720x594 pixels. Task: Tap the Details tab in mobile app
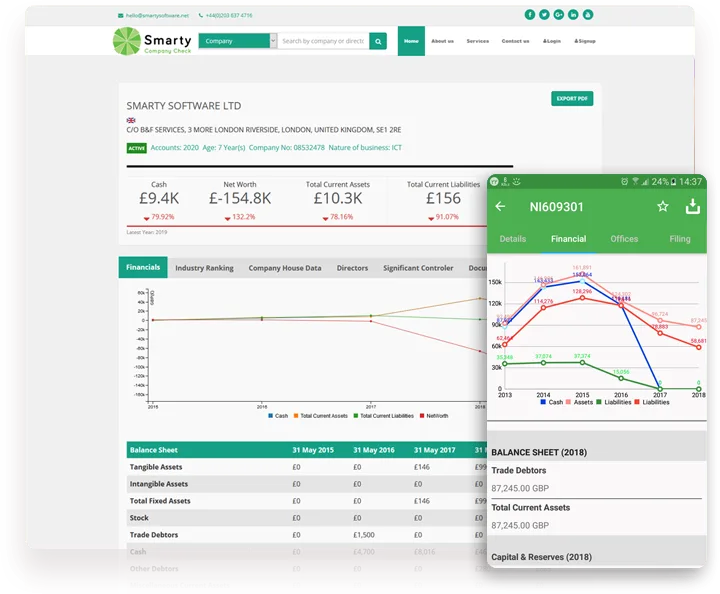point(512,239)
